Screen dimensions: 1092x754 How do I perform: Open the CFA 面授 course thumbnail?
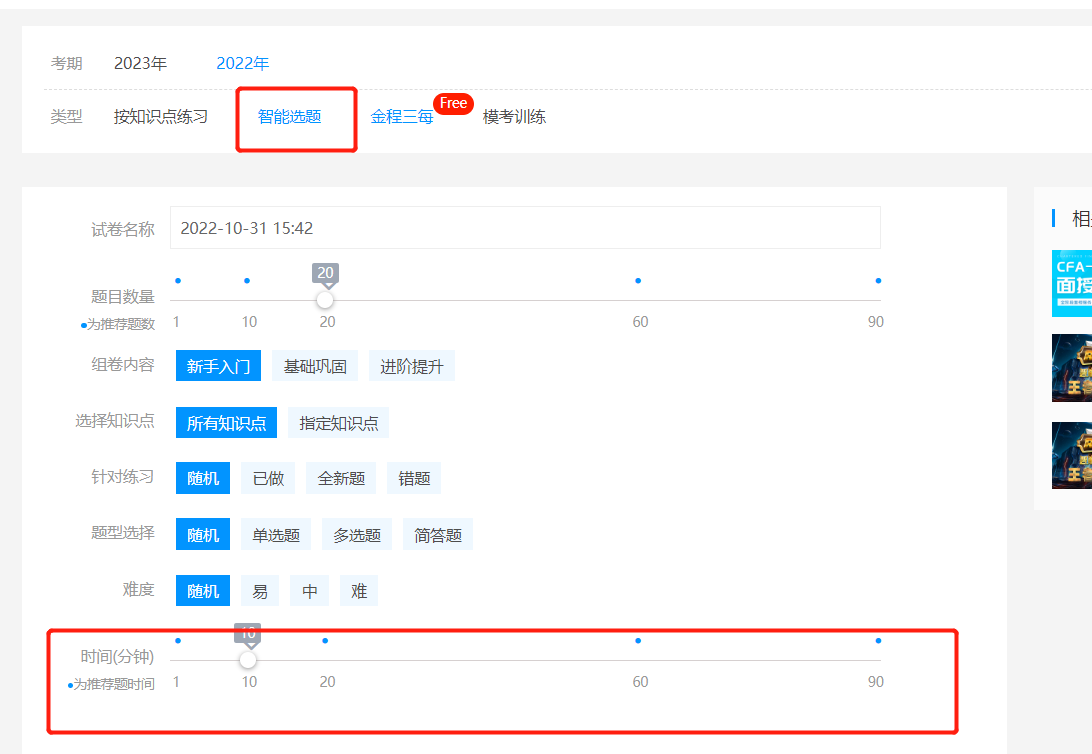click(x=1072, y=283)
